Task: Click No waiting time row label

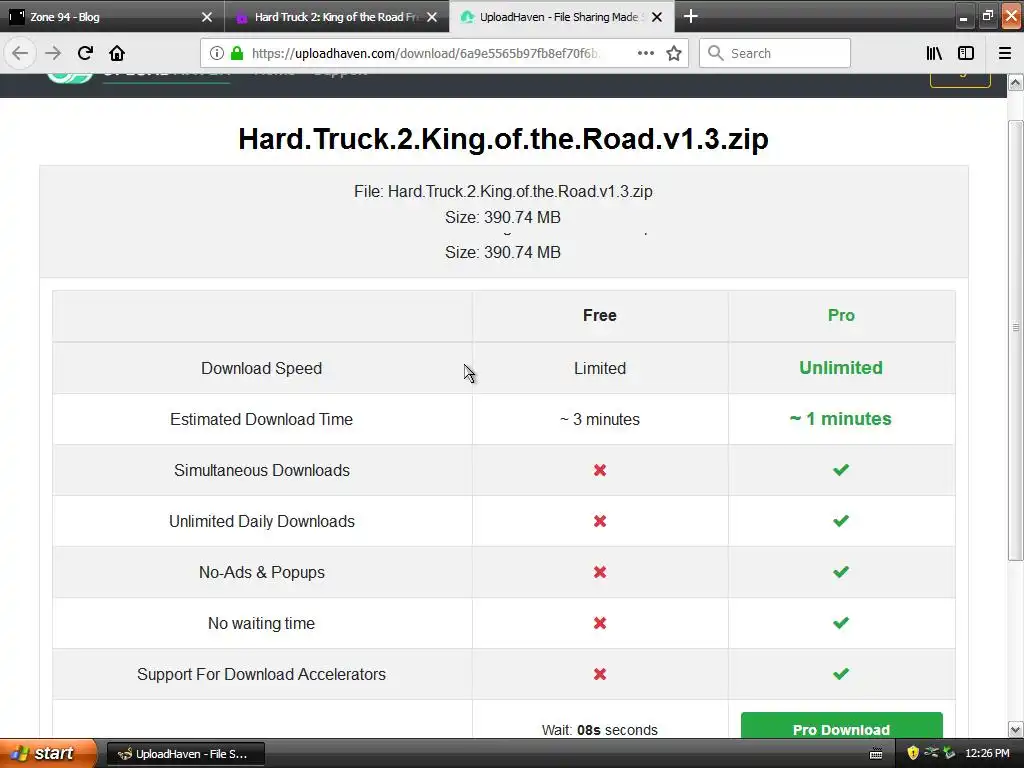Action: (x=261, y=623)
